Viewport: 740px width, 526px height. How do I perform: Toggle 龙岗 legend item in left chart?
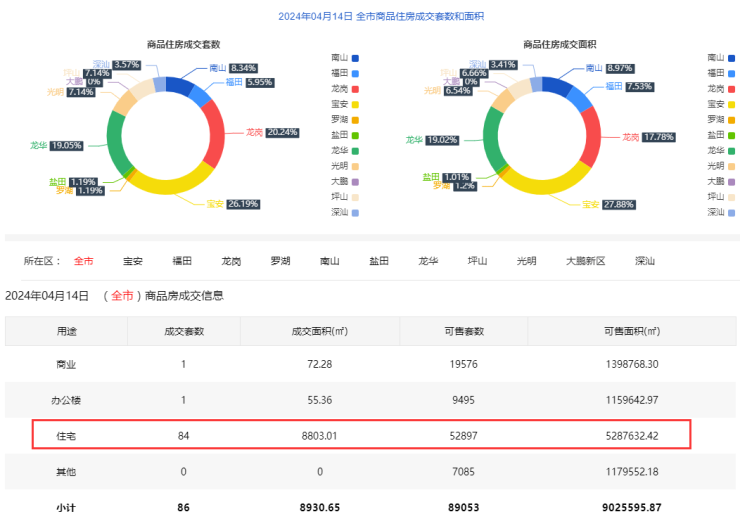click(x=343, y=89)
